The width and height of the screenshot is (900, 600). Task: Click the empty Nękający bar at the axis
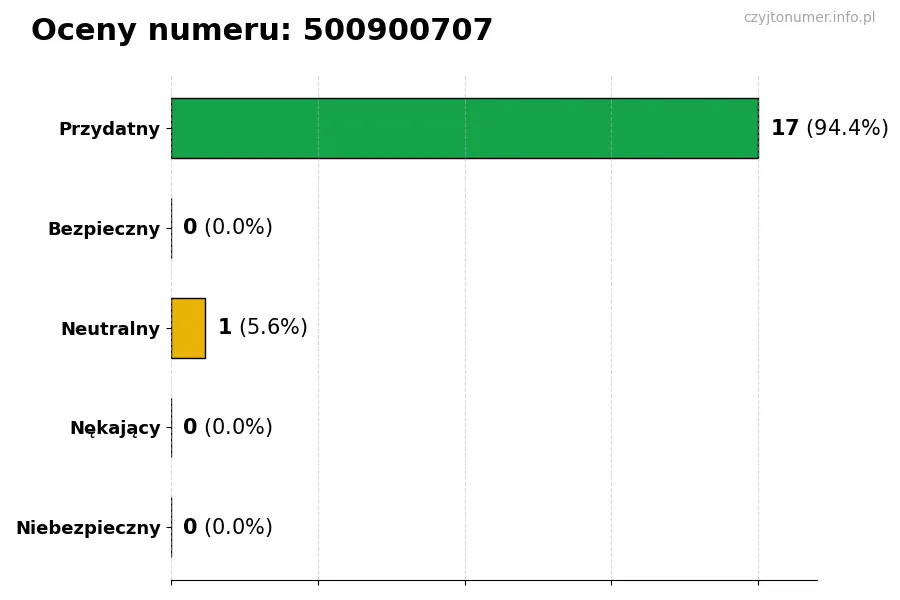click(172, 428)
